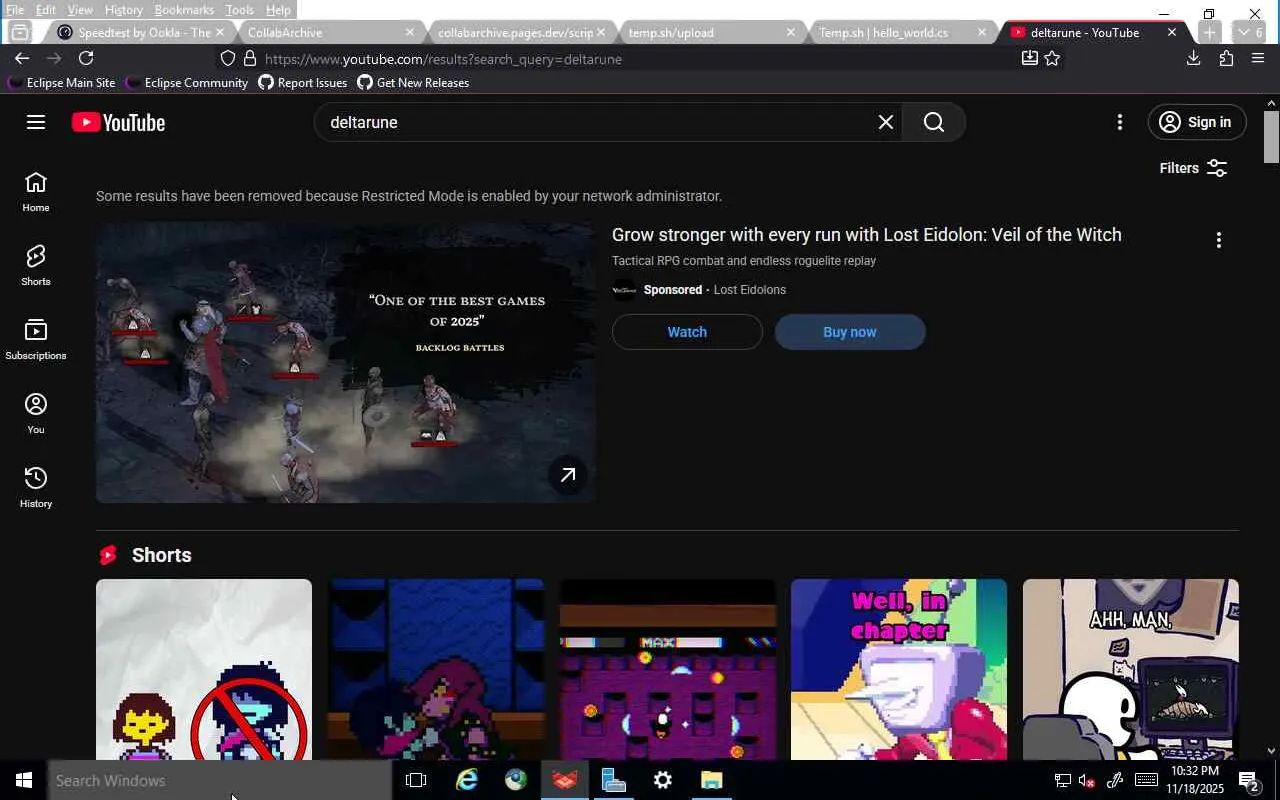The width and height of the screenshot is (1280, 800).
Task: Click the Search Windows taskbar box
Action: pos(220,780)
